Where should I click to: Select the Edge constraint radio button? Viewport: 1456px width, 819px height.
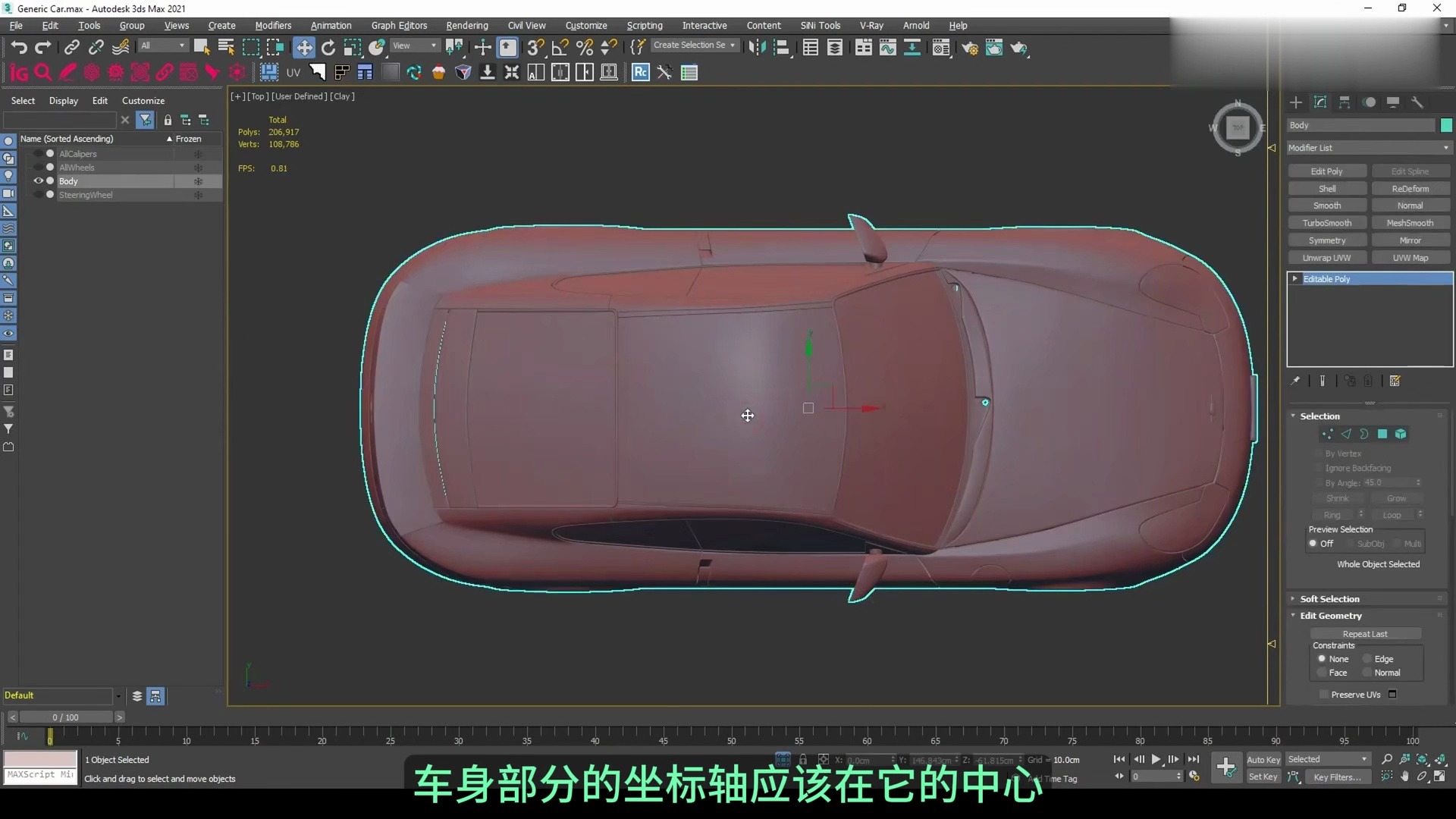(1368, 659)
